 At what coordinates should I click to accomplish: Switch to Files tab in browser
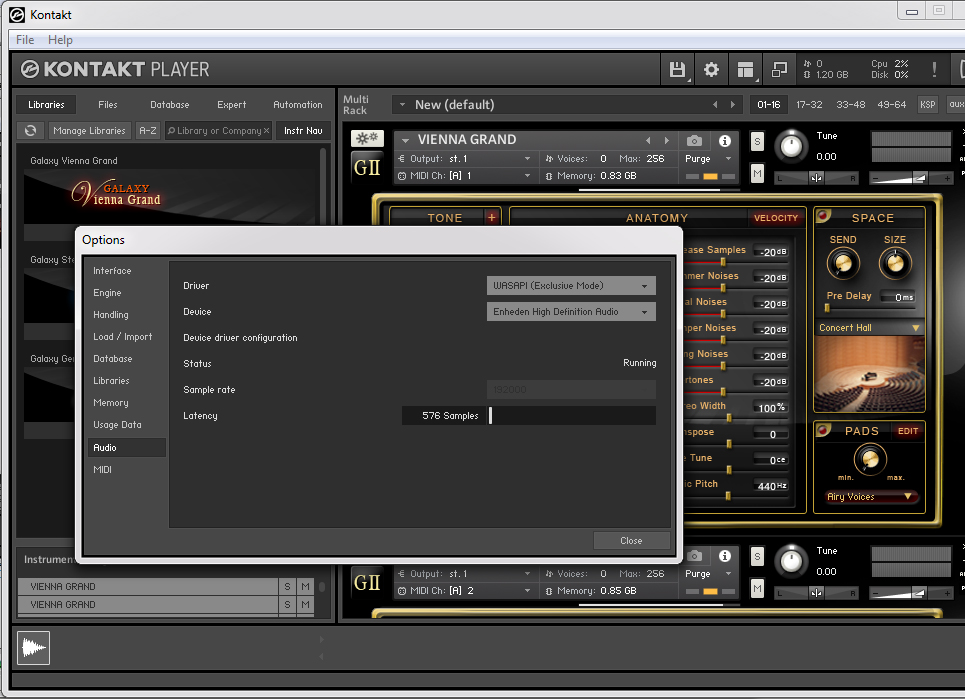[x=108, y=105]
